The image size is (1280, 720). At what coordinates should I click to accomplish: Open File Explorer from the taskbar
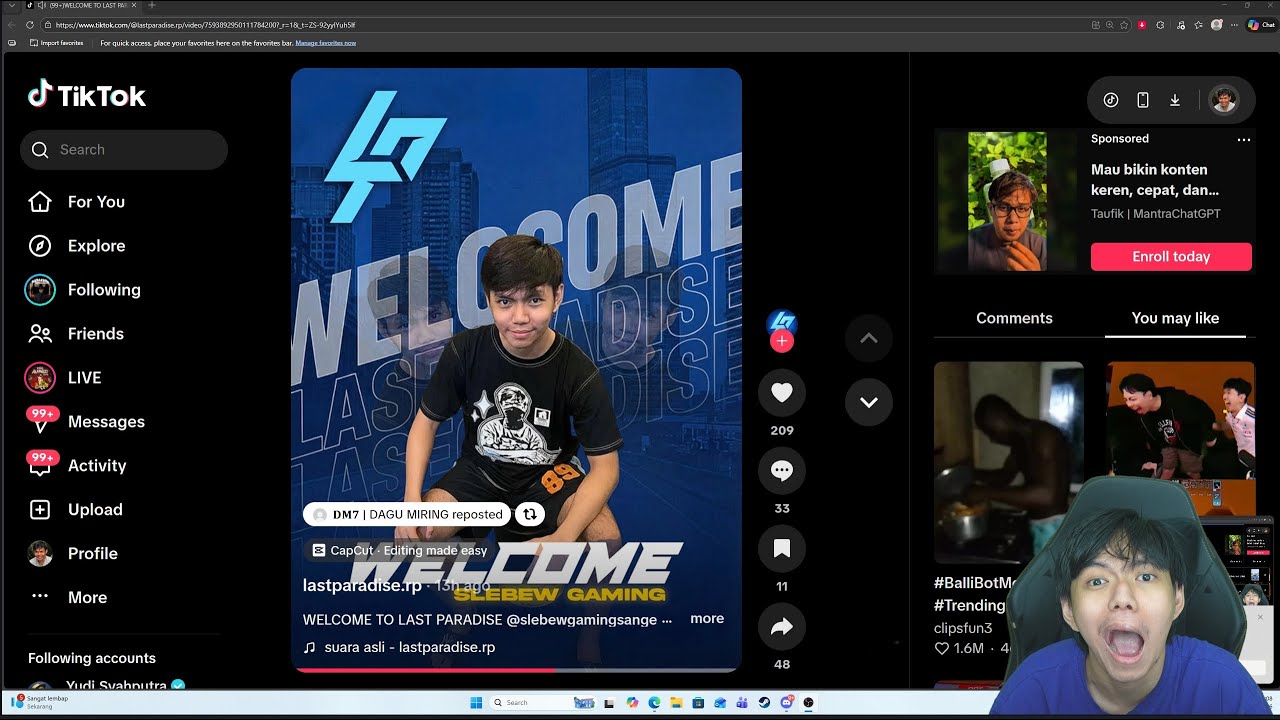coord(676,703)
